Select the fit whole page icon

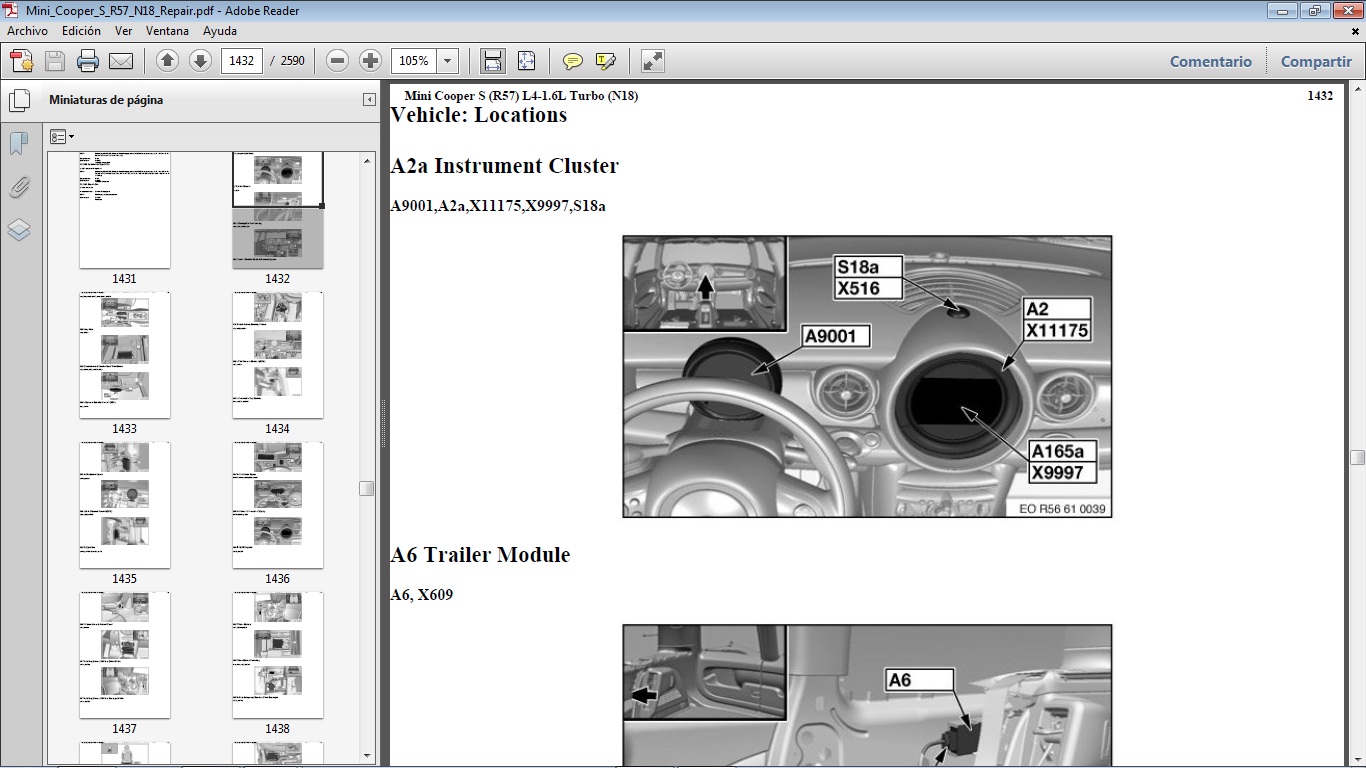526,61
